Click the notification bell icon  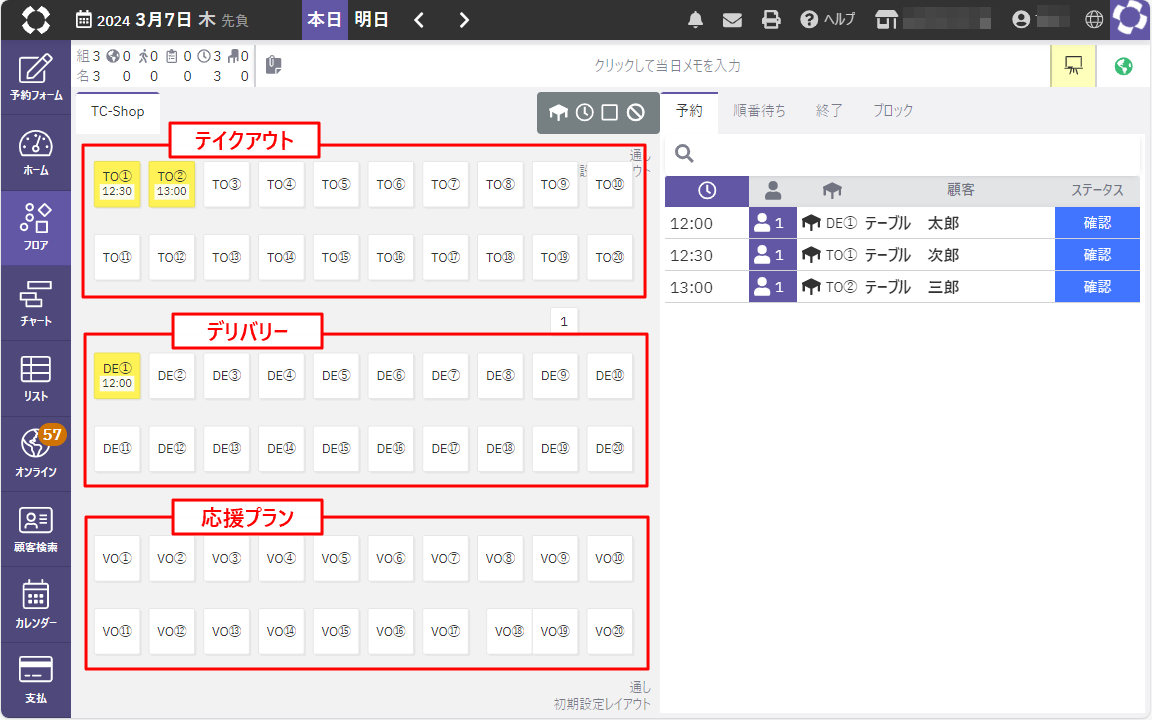pos(696,20)
